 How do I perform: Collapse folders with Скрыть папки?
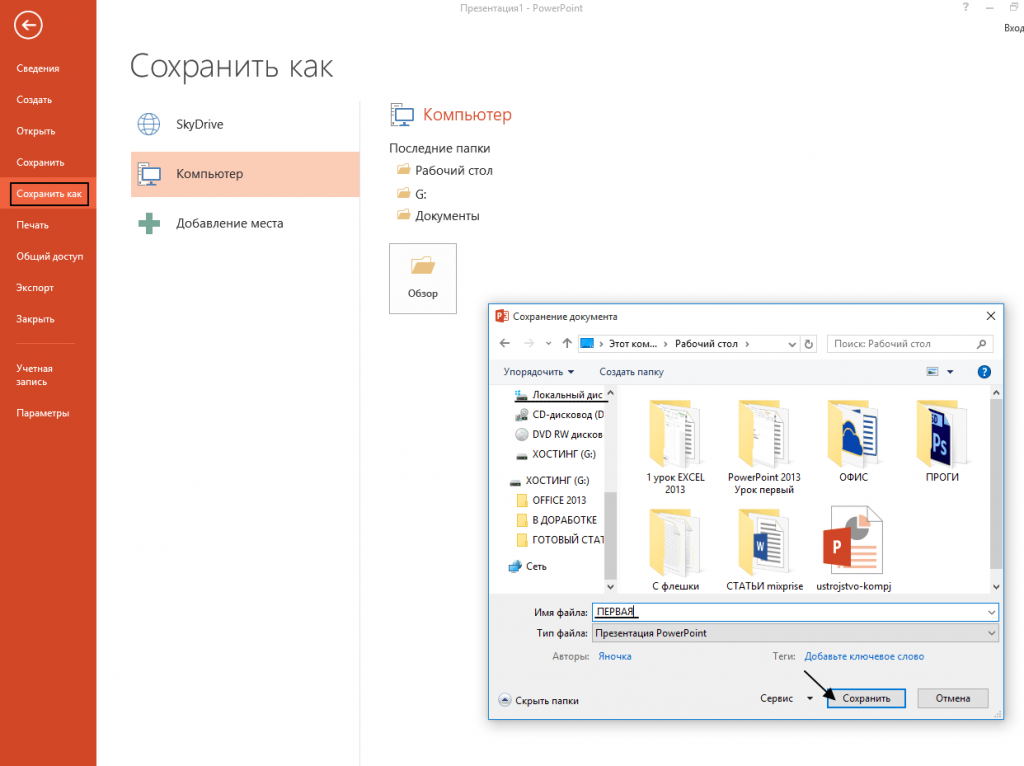(539, 700)
